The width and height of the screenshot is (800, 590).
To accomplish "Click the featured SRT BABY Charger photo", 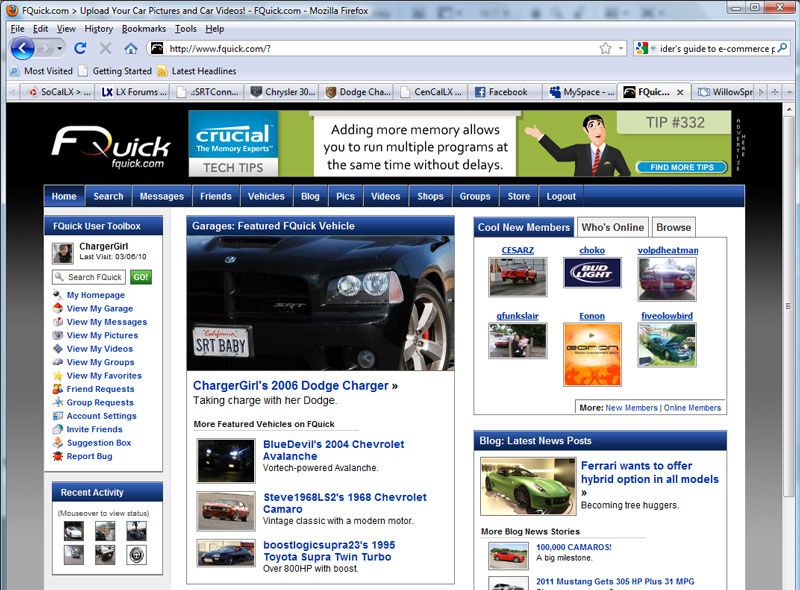I will tap(320, 303).
